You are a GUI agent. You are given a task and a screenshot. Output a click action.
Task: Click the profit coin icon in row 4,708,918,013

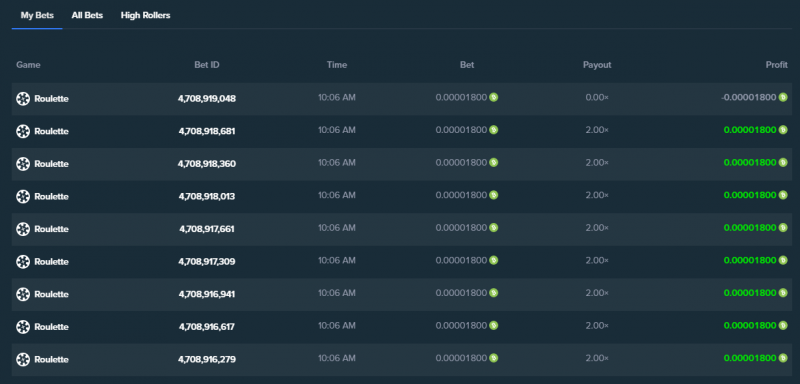coord(783,195)
